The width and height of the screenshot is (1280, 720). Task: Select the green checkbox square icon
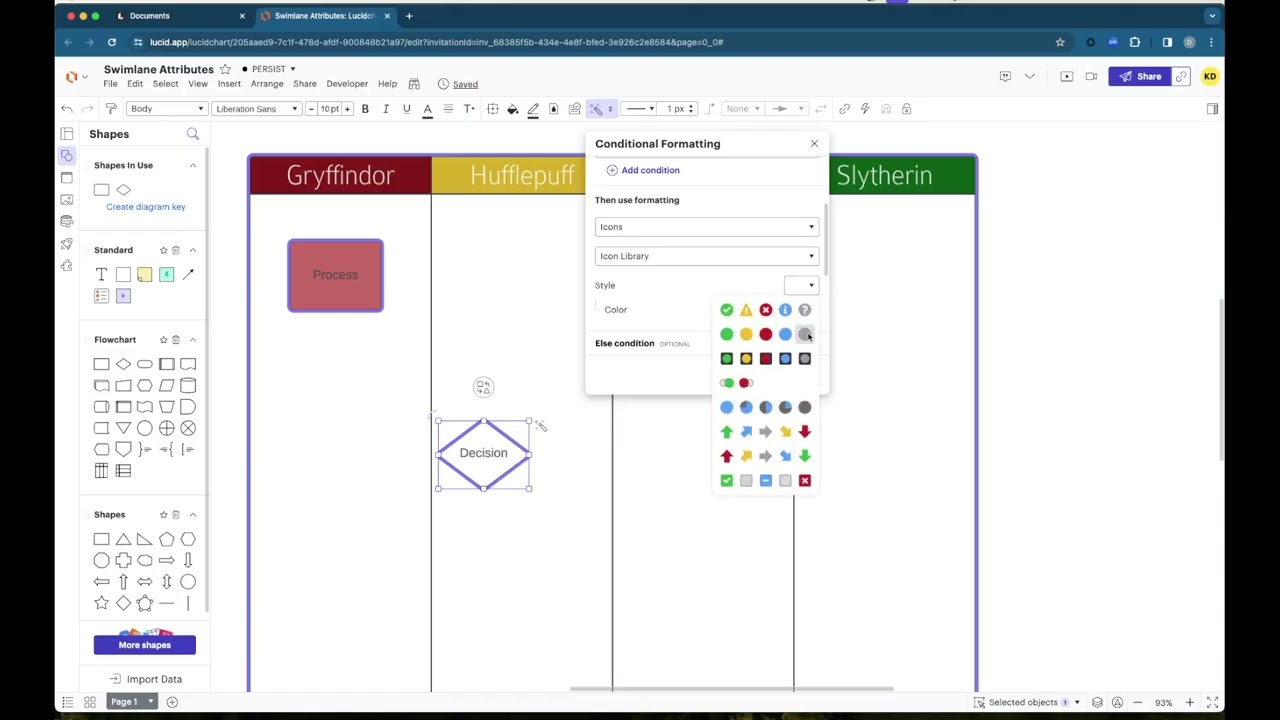[727, 481]
